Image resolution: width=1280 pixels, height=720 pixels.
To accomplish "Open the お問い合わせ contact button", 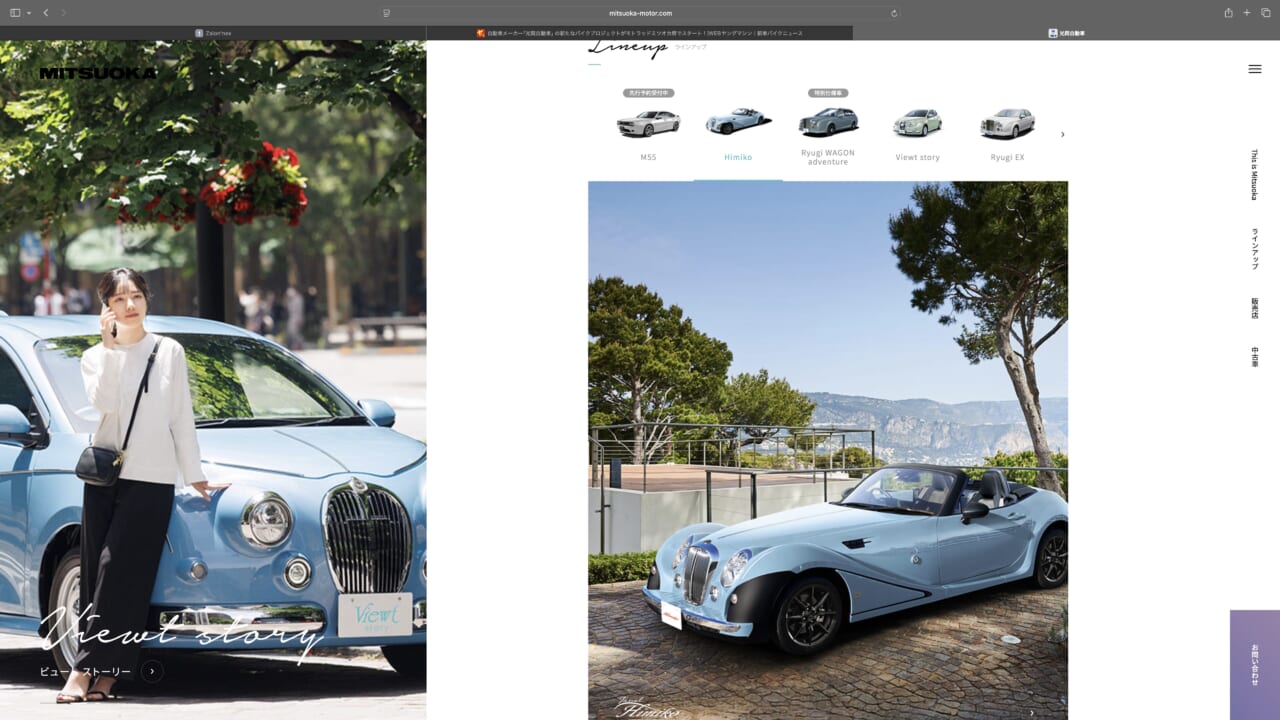I will (x=1255, y=665).
